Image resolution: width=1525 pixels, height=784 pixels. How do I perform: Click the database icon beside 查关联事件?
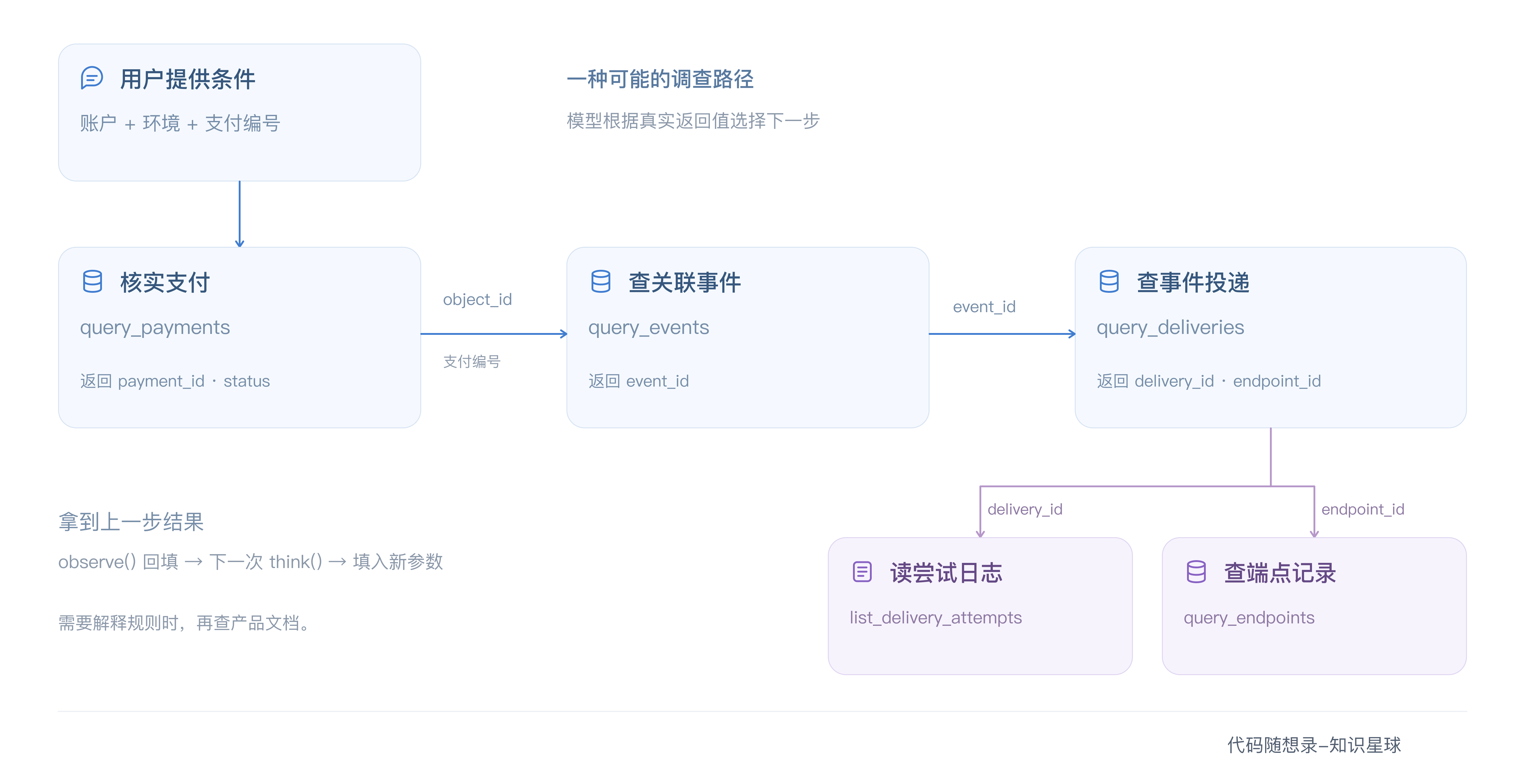click(600, 282)
